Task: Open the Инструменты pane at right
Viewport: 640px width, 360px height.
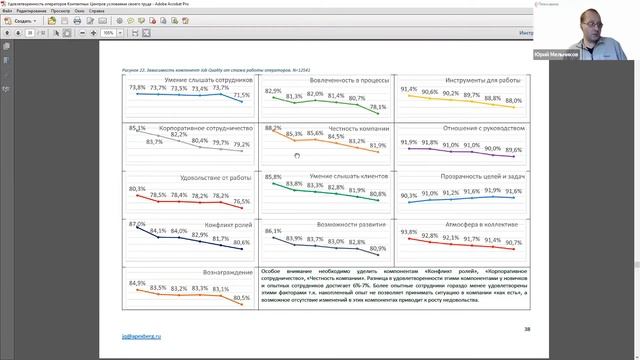Action: click(x=526, y=33)
